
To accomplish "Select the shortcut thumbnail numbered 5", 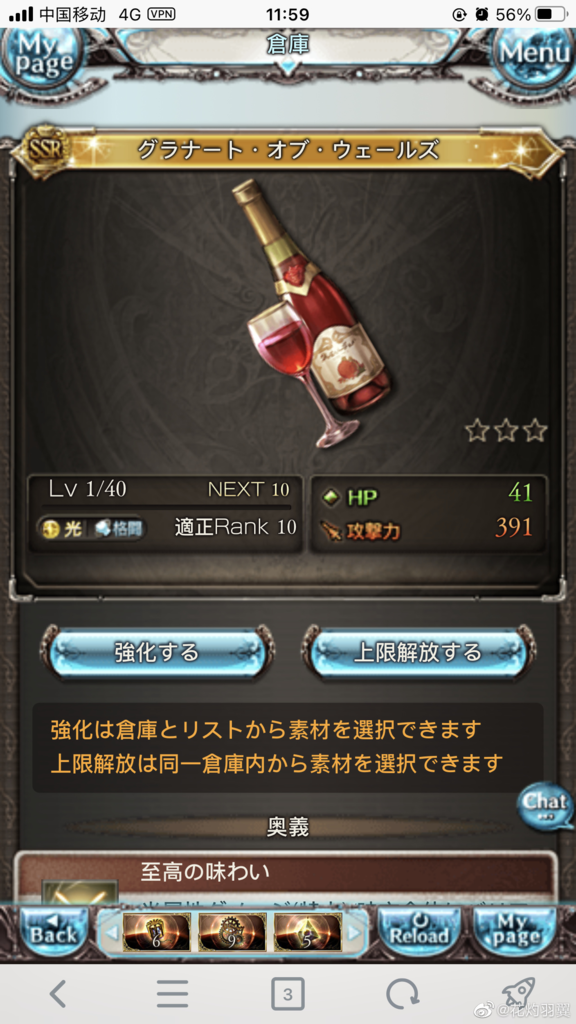I will pyautogui.click(x=308, y=933).
